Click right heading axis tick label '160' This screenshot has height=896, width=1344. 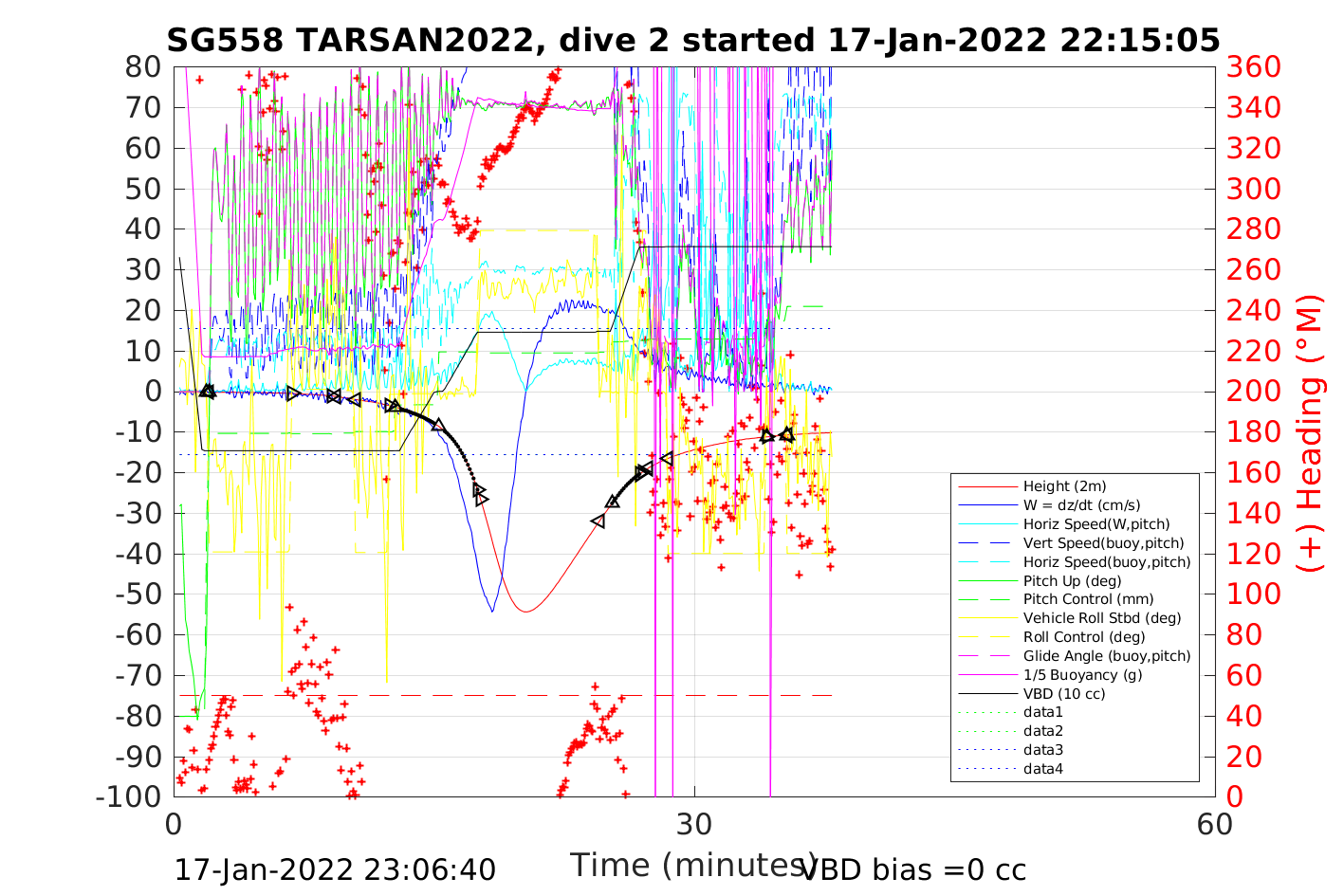pos(1254,472)
